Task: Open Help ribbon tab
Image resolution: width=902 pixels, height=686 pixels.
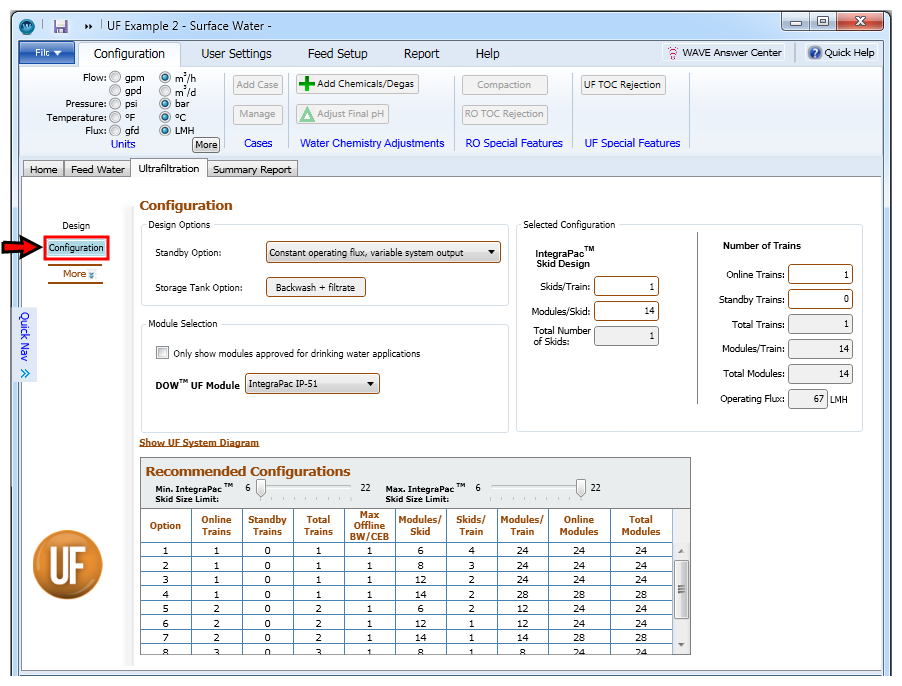Action: pyautogui.click(x=487, y=54)
